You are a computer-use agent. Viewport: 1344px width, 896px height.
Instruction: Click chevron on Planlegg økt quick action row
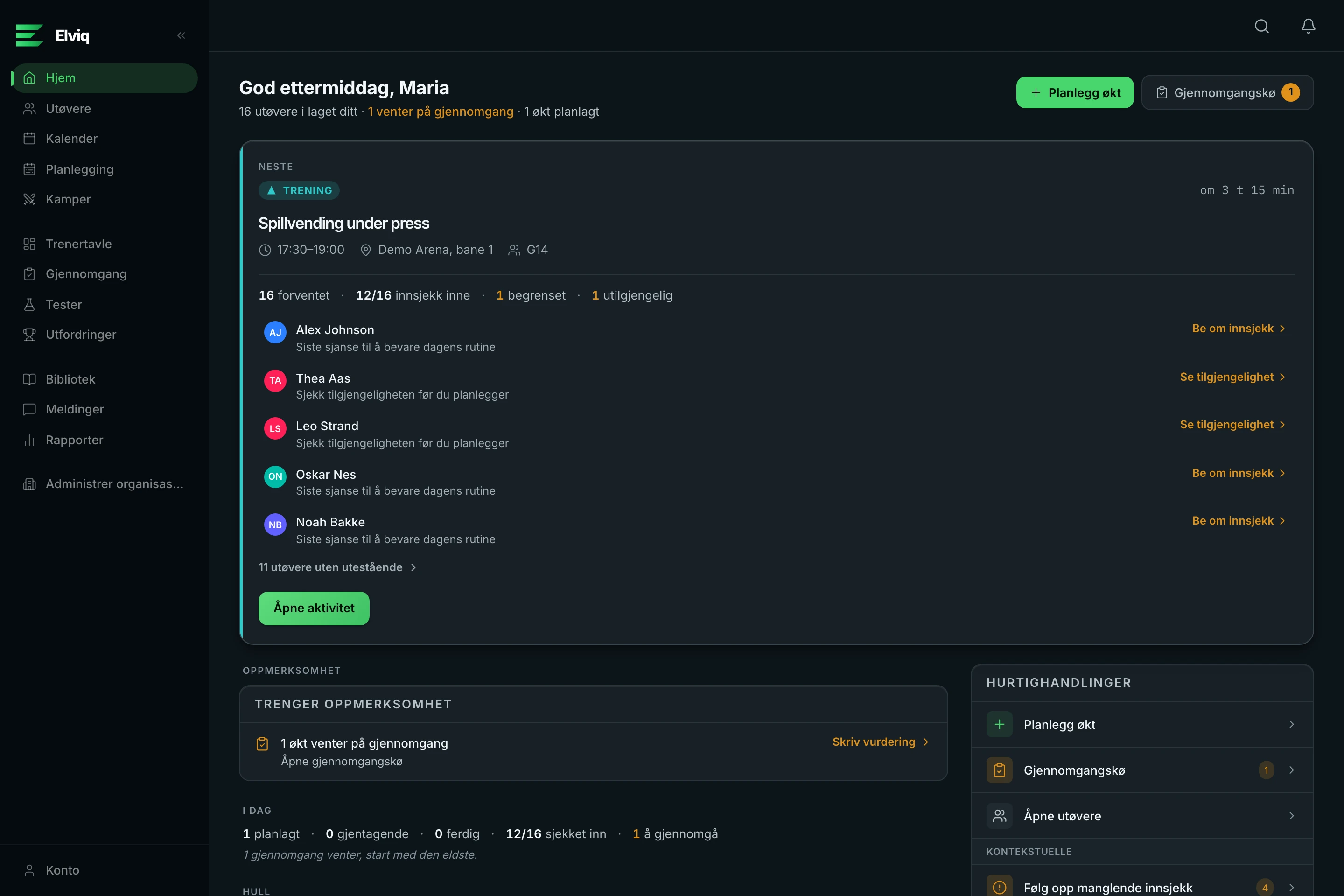click(x=1291, y=725)
